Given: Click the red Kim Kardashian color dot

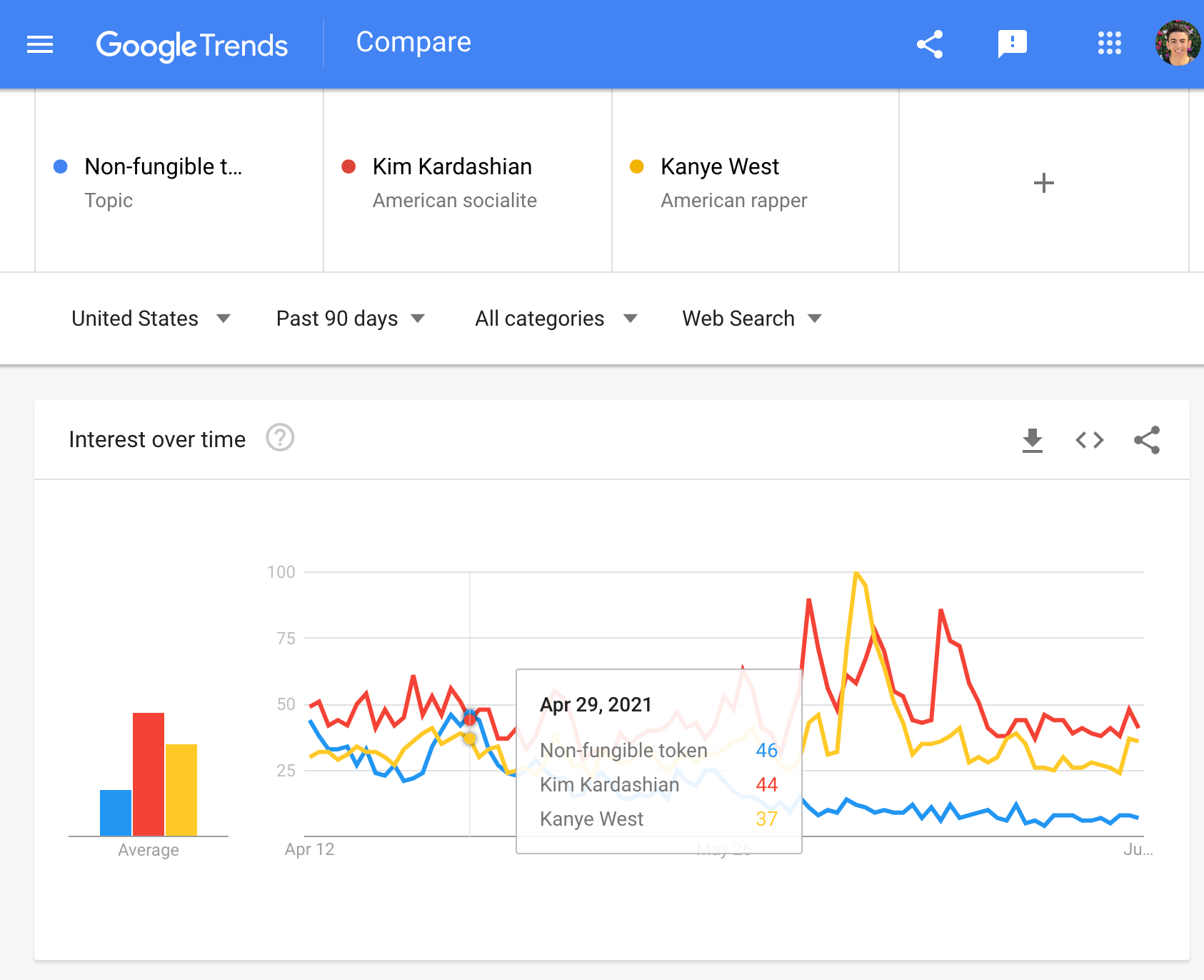Looking at the screenshot, I should pos(348,166).
